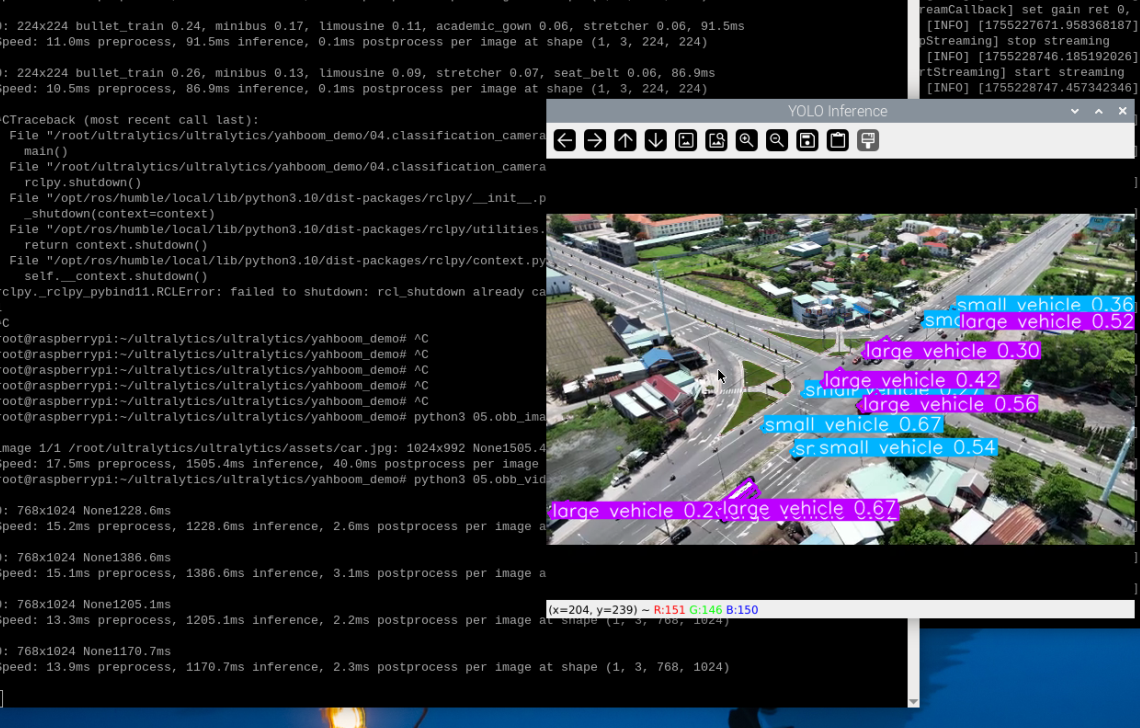This screenshot has width=1140, height=728.
Task: Click the "rclpy.shutdown()" traceback line
Action: tap(83, 183)
